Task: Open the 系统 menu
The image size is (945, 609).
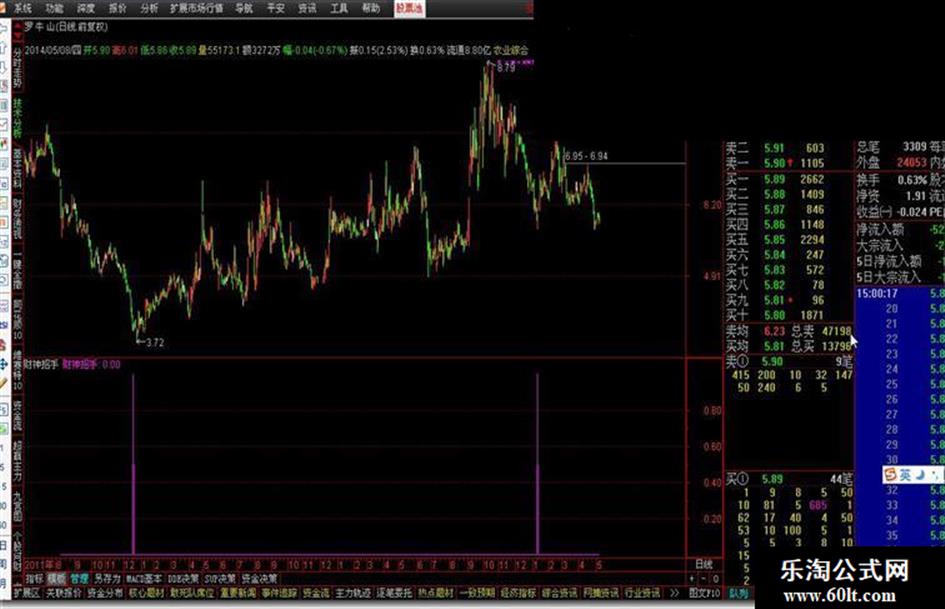Action: click(22, 7)
